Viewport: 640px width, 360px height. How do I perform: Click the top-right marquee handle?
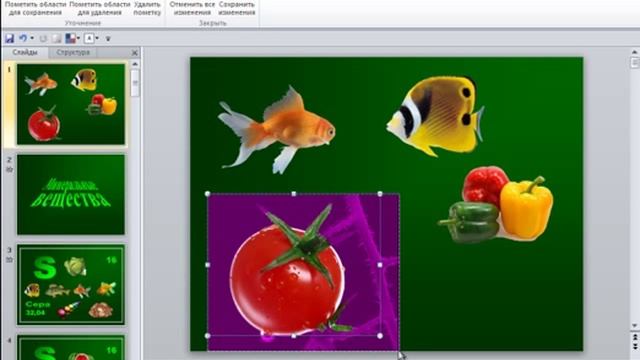(x=380, y=194)
